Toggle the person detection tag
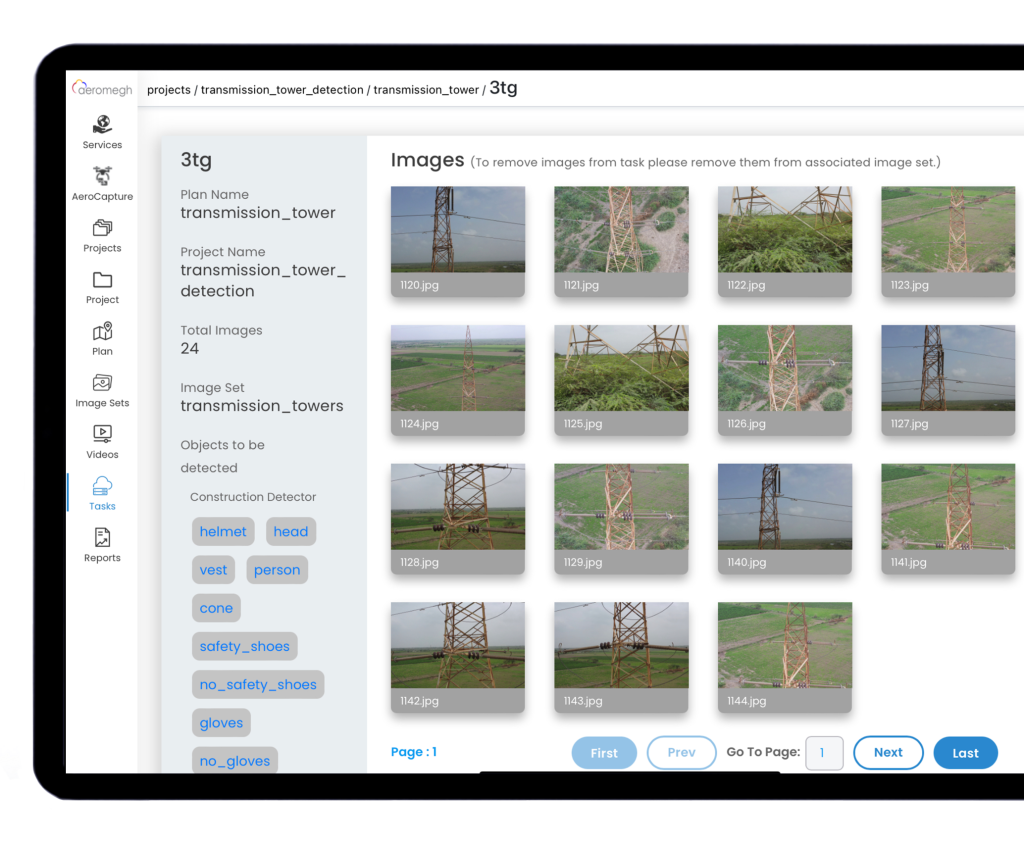Viewport: 1024px width, 849px height. pyautogui.click(x=277, y=569)
